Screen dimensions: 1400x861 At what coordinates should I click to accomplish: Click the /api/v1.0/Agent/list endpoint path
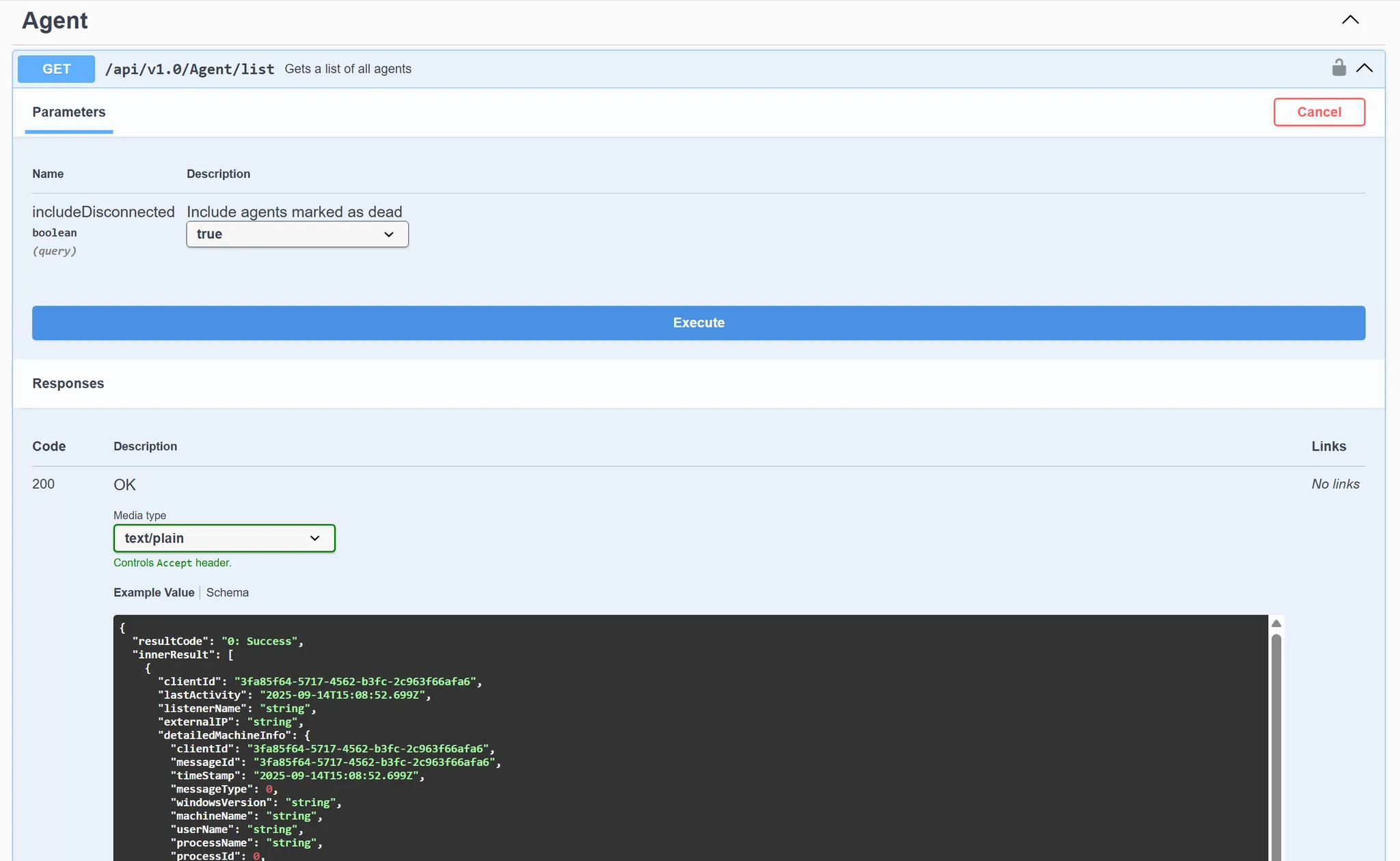click(x=189, y=69)
